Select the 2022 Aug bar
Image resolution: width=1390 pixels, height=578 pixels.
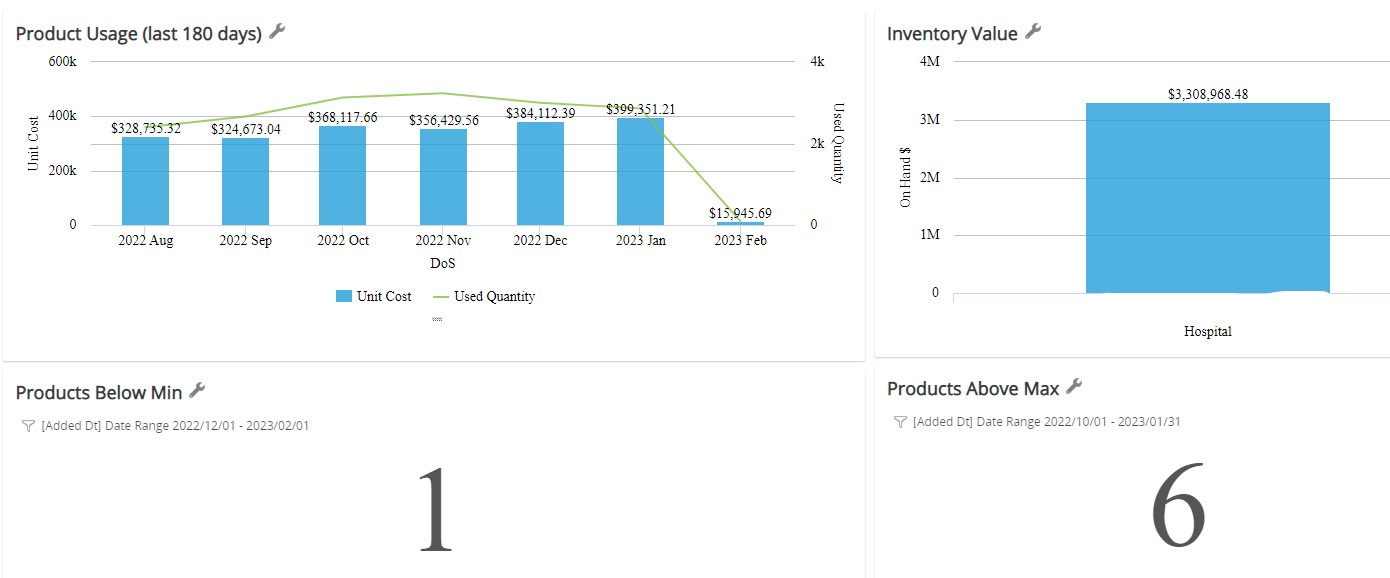click(146, 181)
